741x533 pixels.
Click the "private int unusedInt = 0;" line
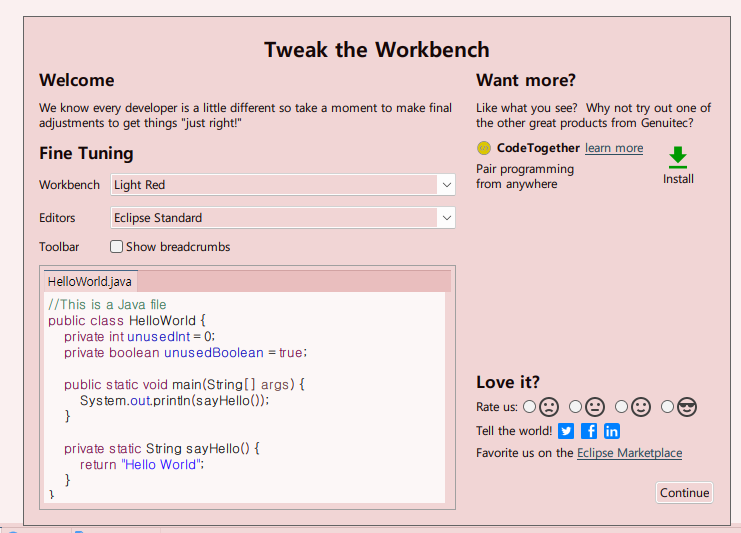coord(139,336)
